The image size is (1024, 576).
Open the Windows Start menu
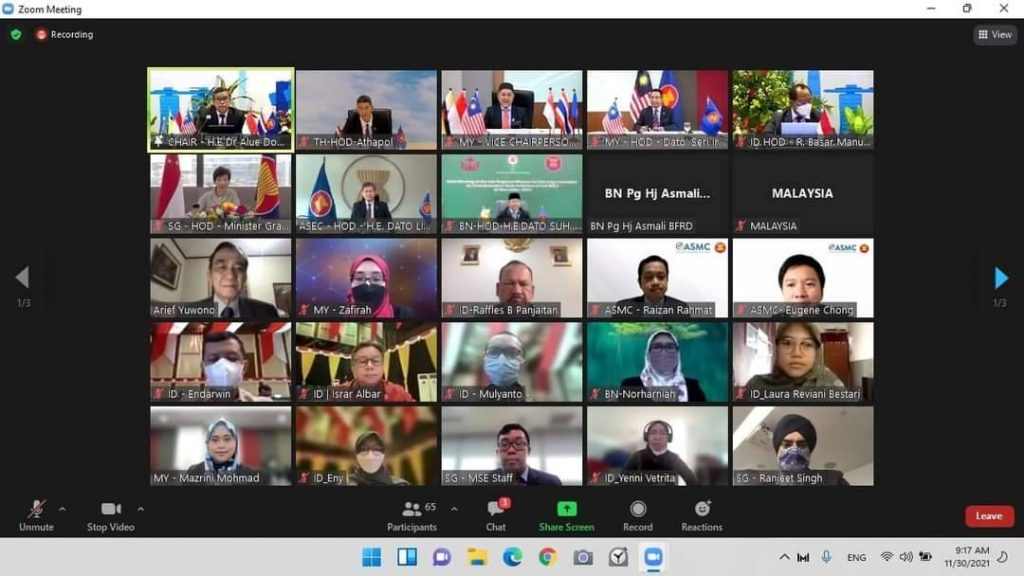[x=371, y=557]
